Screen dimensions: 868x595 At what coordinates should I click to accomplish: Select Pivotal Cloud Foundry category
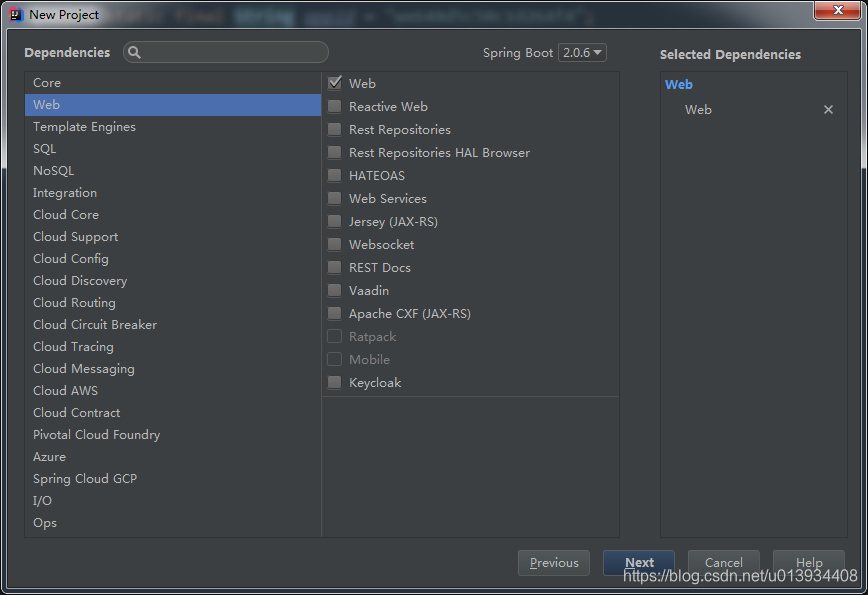point(173,434)
